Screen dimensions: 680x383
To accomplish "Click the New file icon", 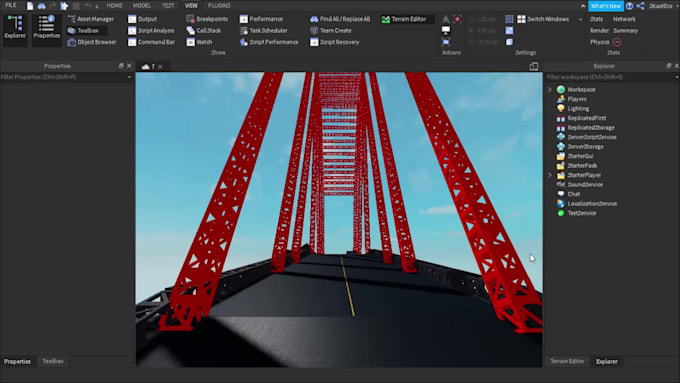I will coord(30,6).
